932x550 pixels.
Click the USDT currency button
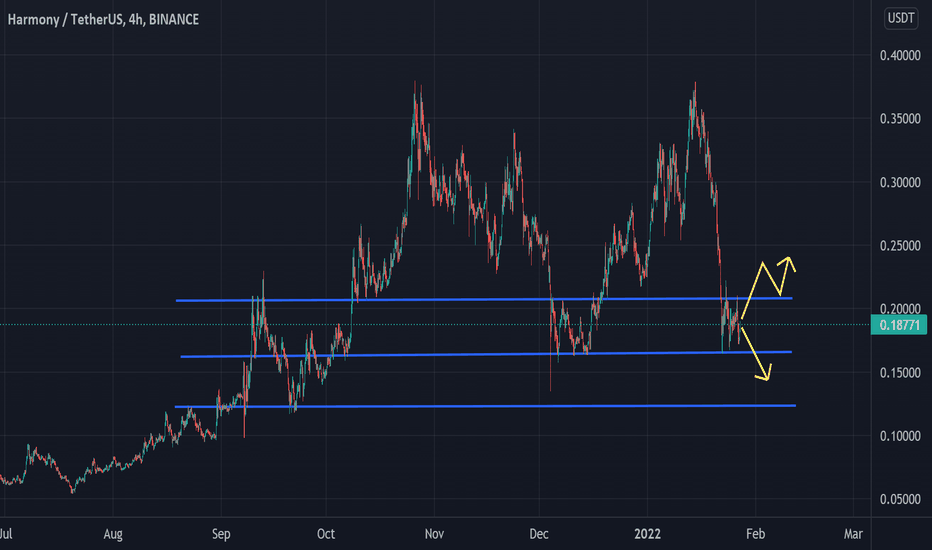coord(900,18)
